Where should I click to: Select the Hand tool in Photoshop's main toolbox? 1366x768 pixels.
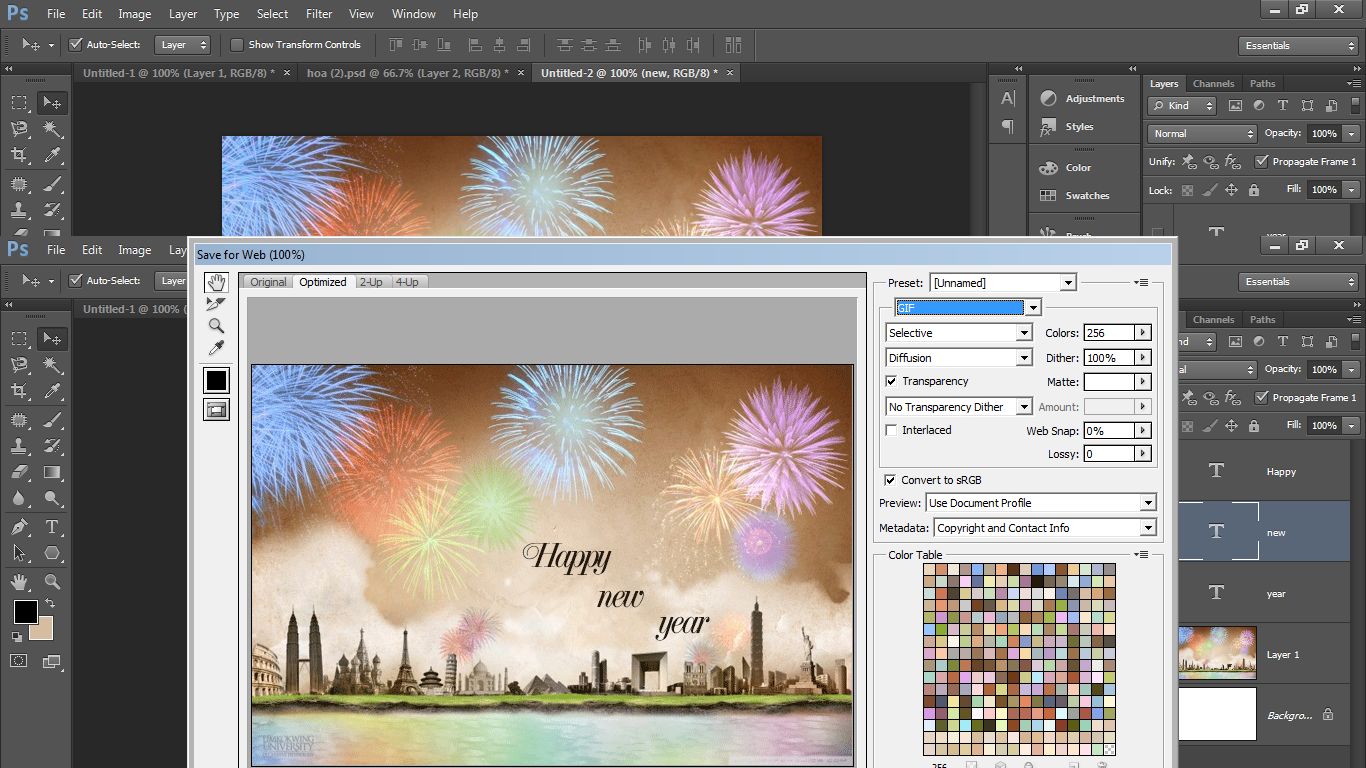(x=19, y=581)
